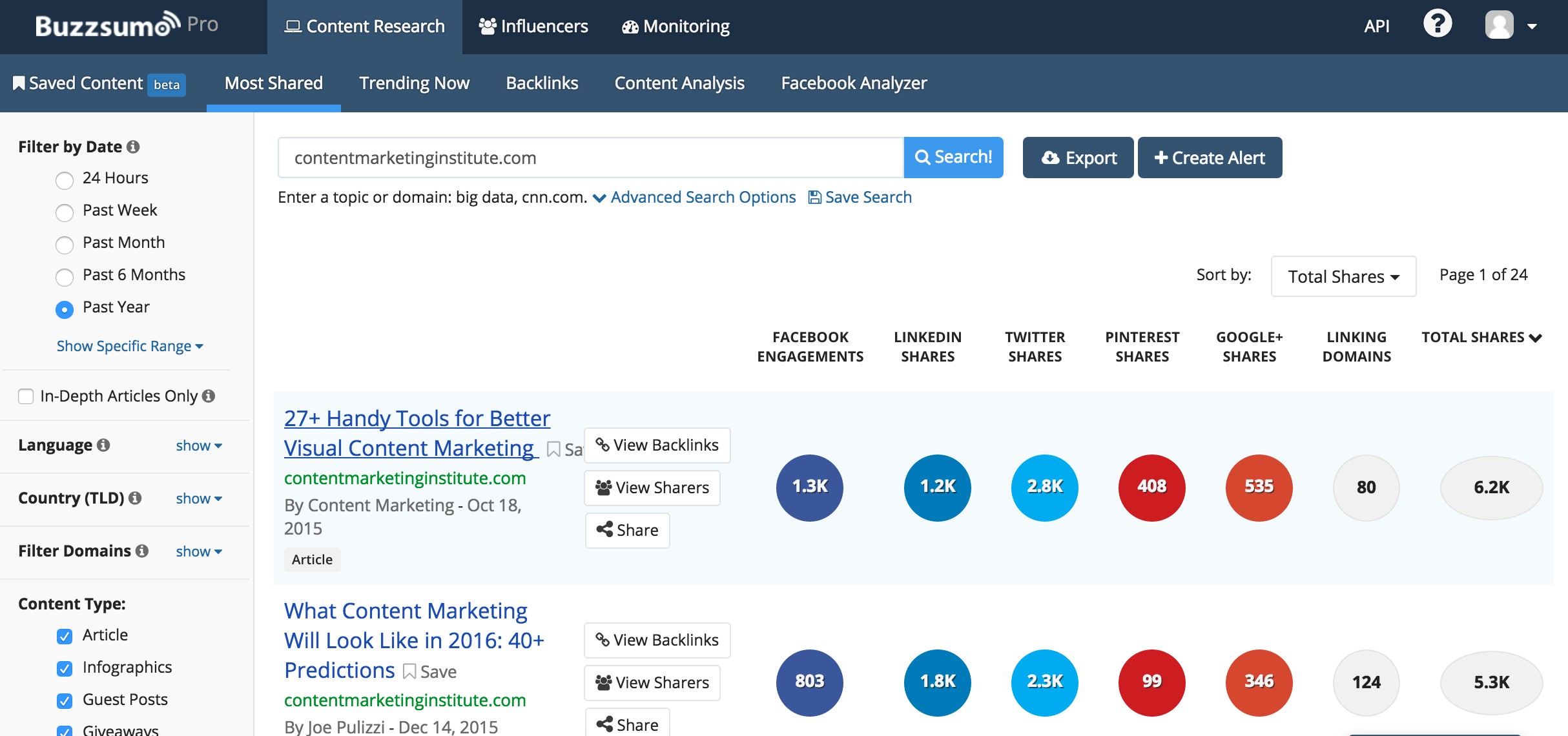Open the What Content Marketing Will Look Like article
Screen dimensions: 1568x736
[414, 640]
